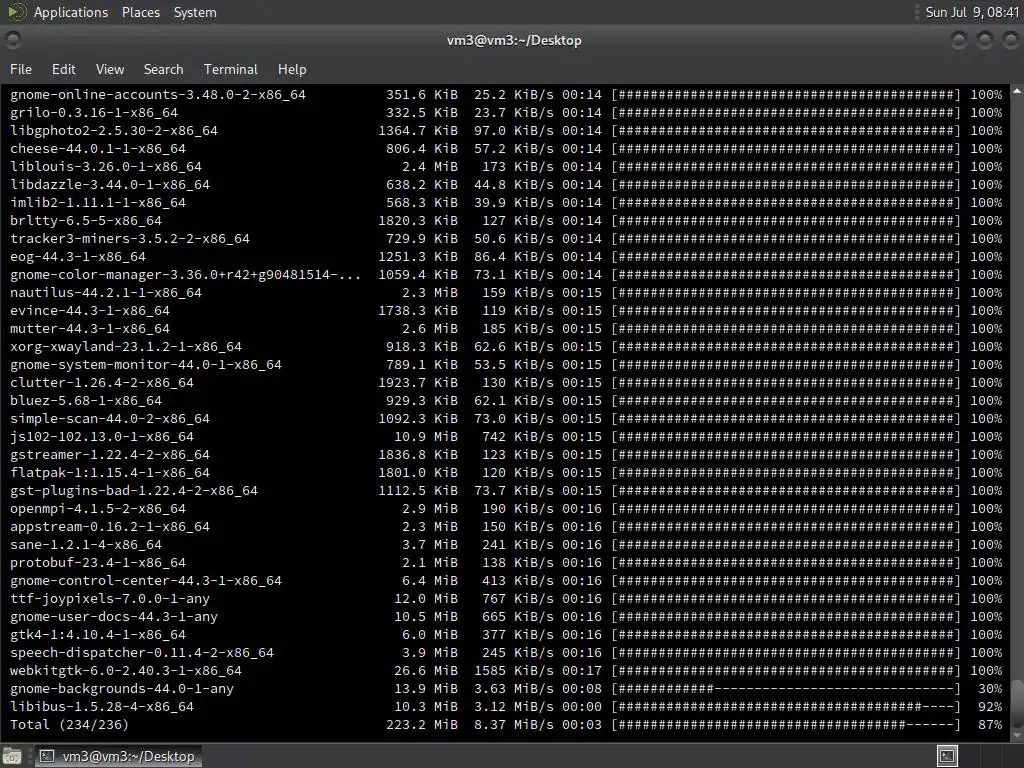
Task: Click the grilo-0.3.16-1-x86_64 line
Action: (x=506, y=113)
